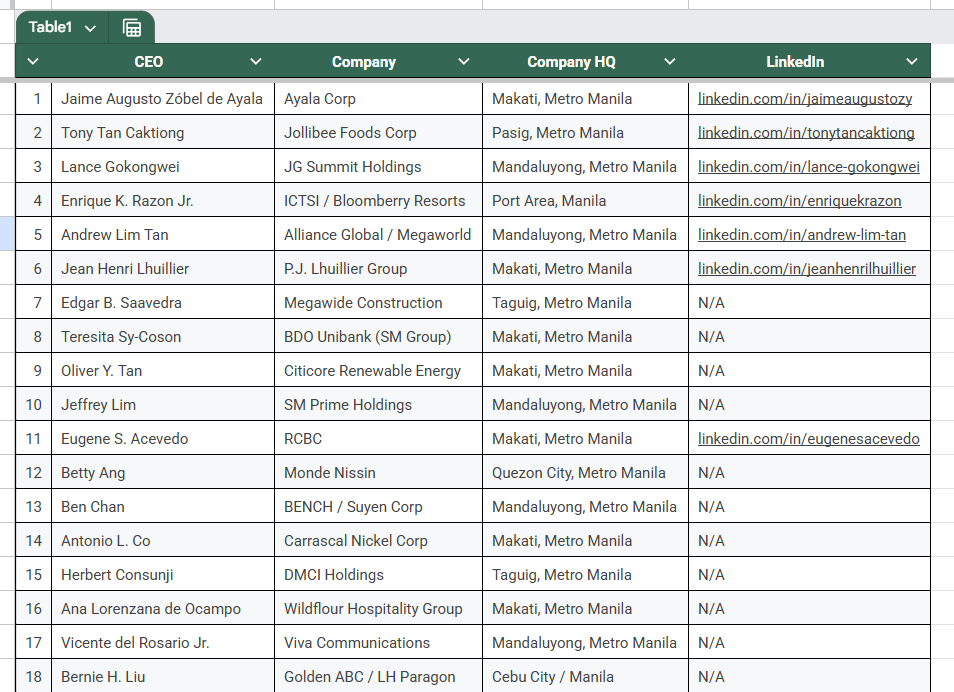Click the table view icon beside Table1
The image size is (954, 692).
tap(132, 28)
